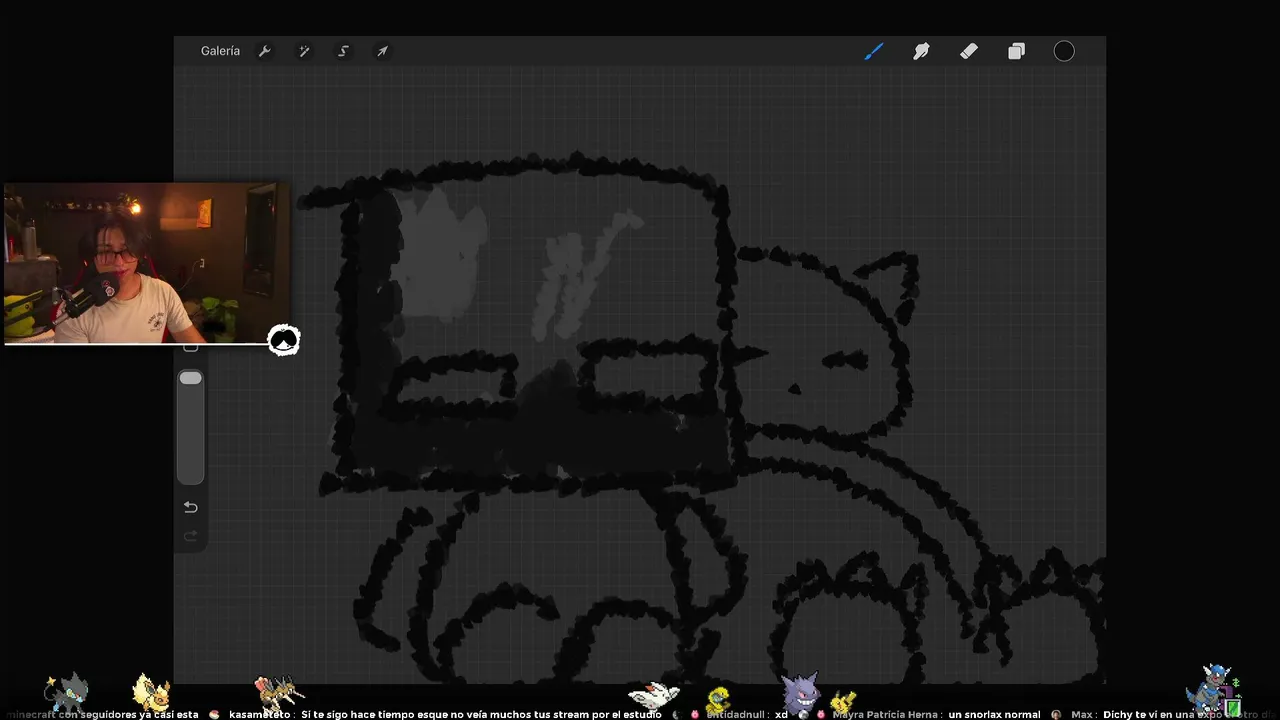Undo the last stroke
The image size is (1280, 720).
[190, 507]
